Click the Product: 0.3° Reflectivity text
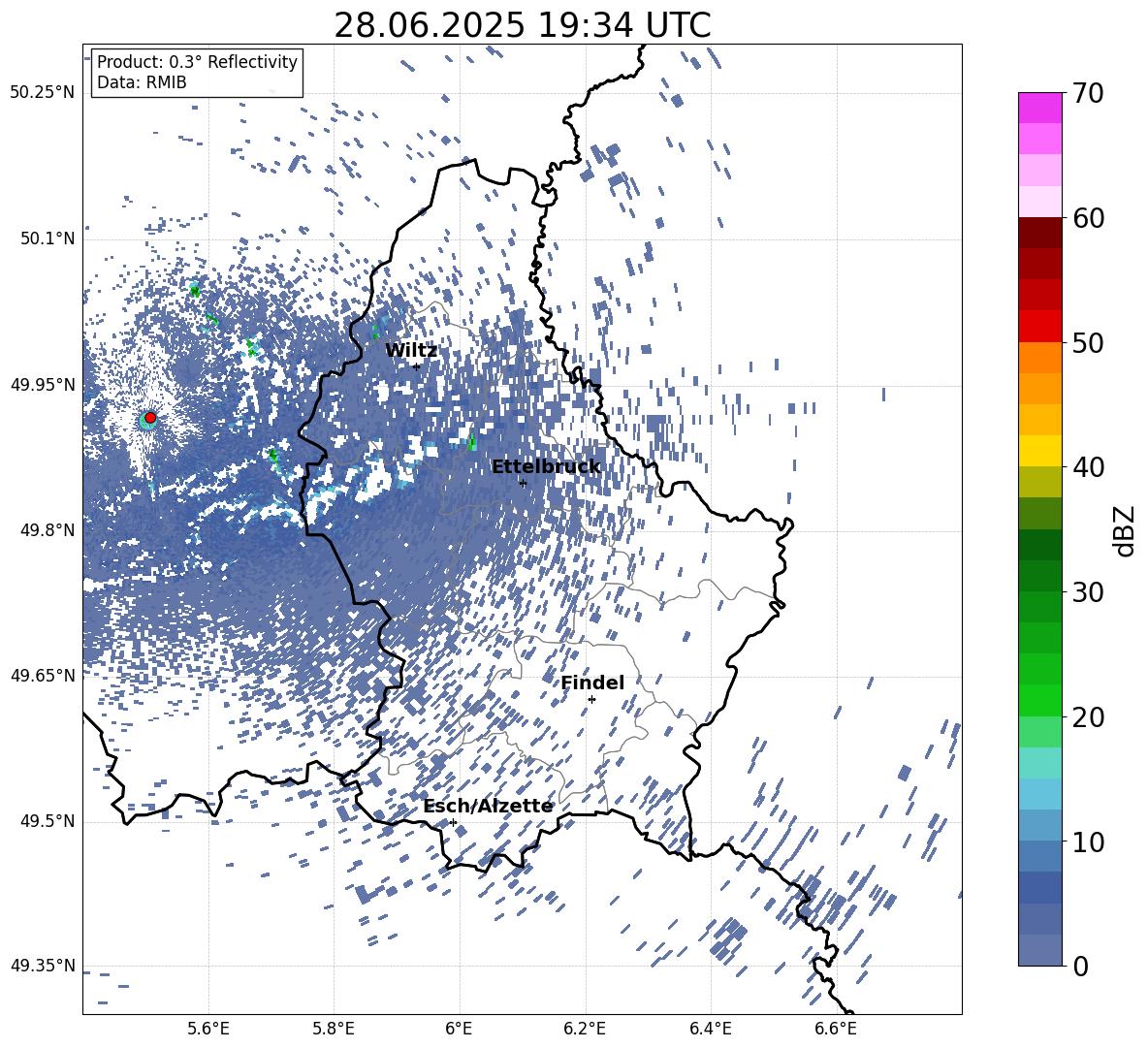This screenshot has height=1048, width=1148. 197,61
